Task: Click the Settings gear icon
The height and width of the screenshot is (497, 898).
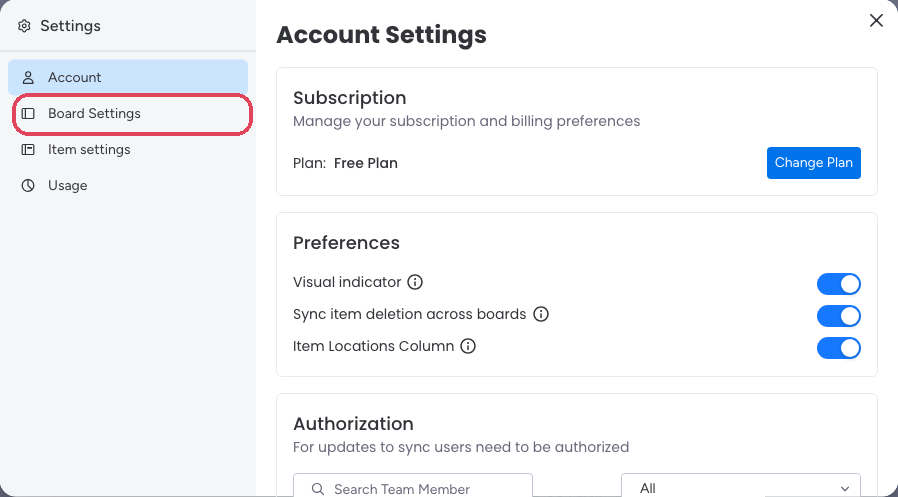Action: tap(24, 26)
